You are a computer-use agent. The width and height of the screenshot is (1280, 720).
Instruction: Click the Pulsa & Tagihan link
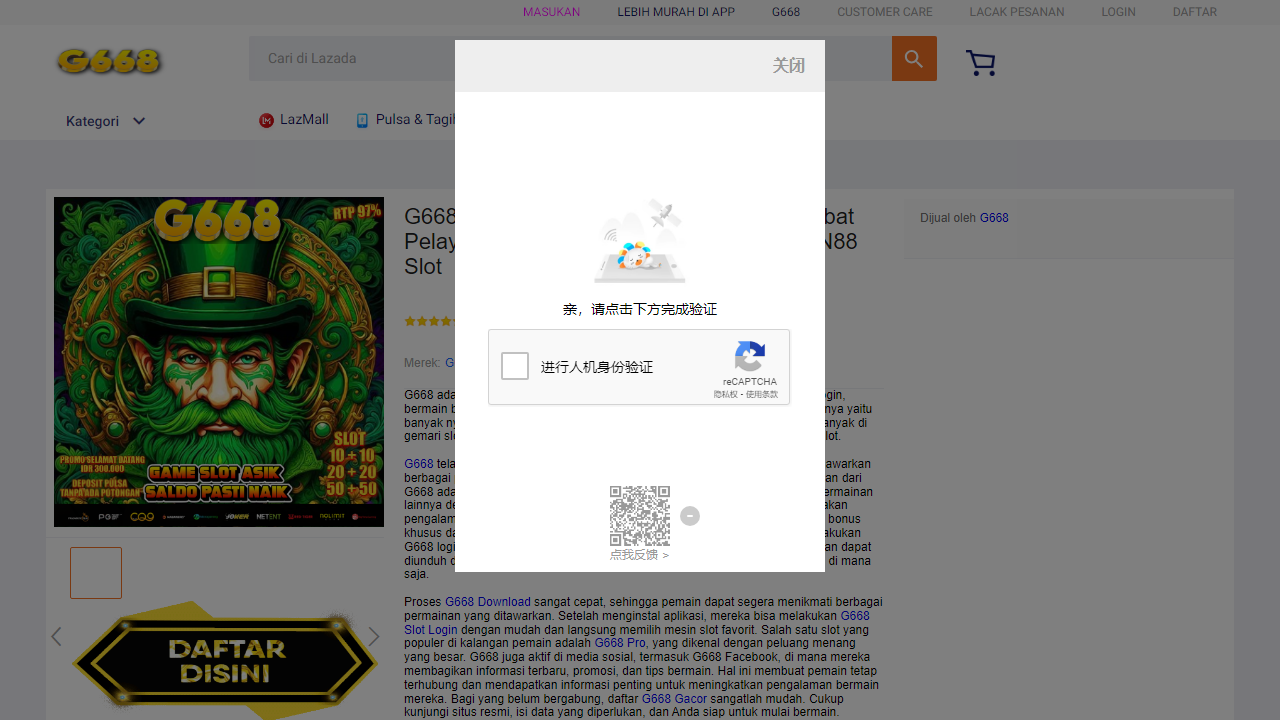[415, 119]
